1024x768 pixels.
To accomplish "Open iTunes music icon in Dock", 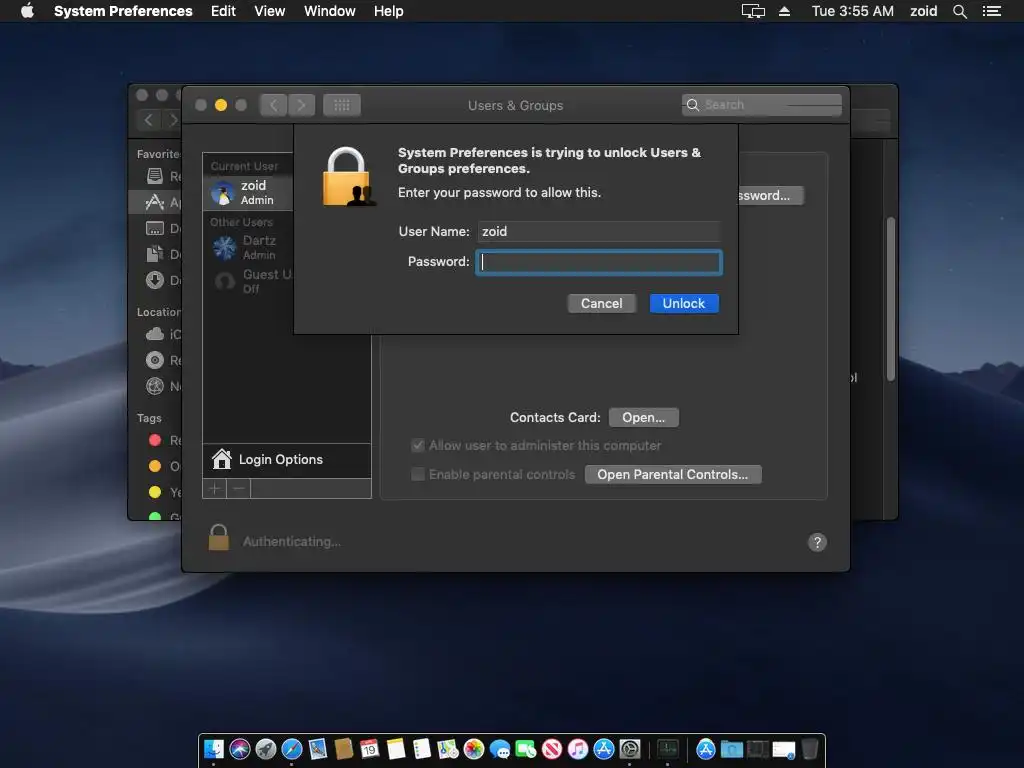I will [578, 749].
